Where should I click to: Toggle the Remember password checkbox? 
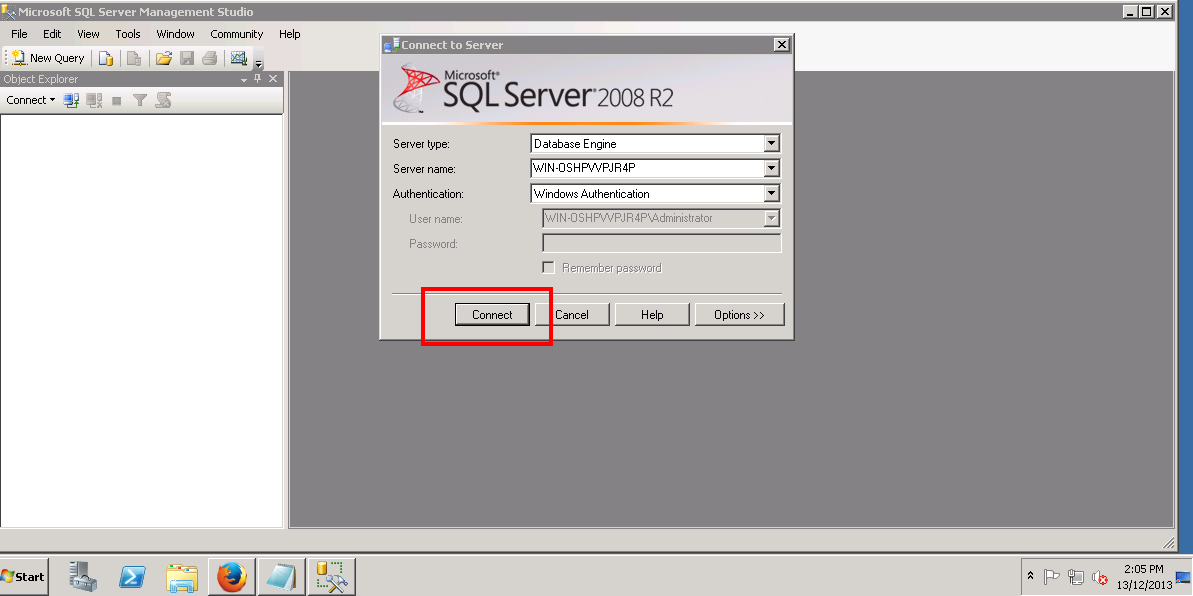tap(548, 268)
